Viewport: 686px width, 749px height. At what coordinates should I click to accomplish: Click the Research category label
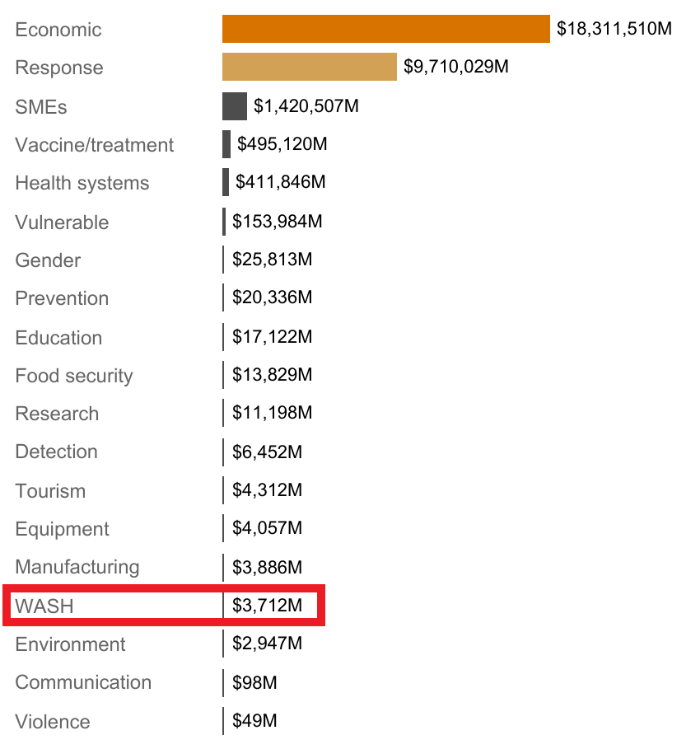click(x=57, y=414)
